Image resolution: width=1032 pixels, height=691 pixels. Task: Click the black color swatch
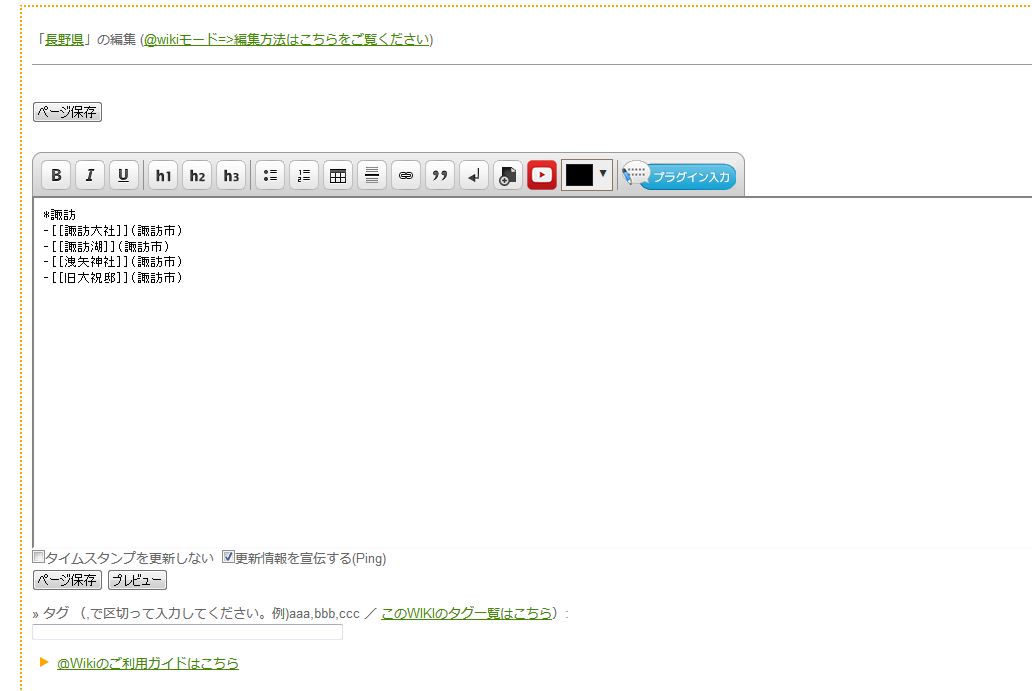579,176
